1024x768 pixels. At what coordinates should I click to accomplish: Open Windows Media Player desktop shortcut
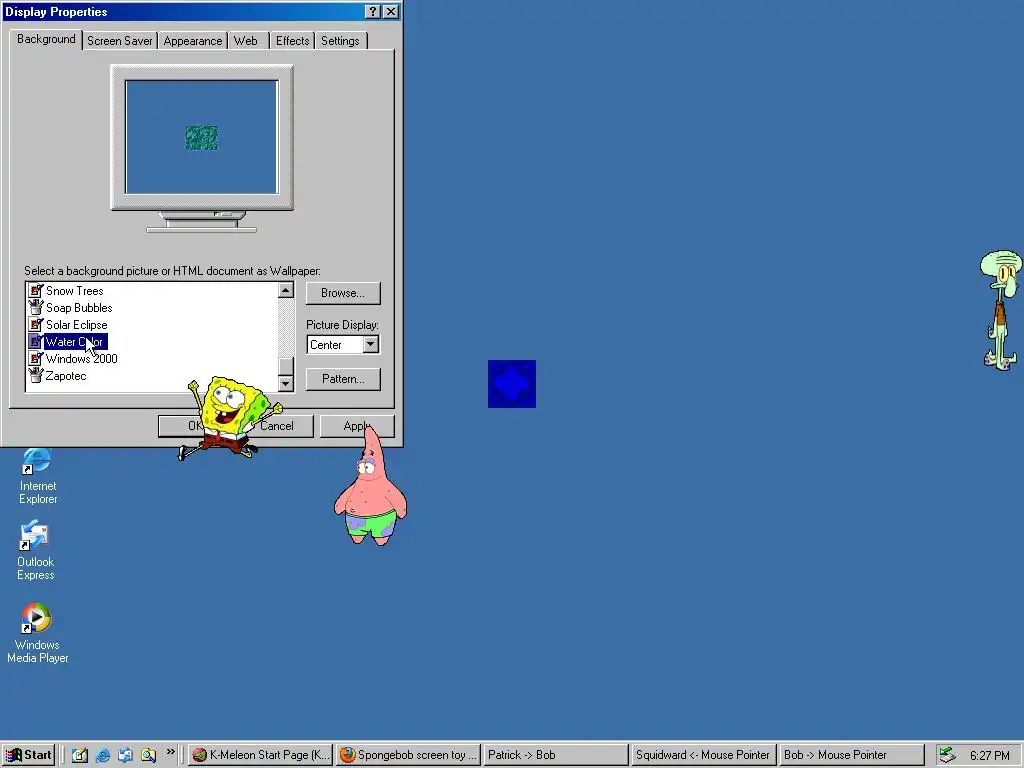point(37,633)
